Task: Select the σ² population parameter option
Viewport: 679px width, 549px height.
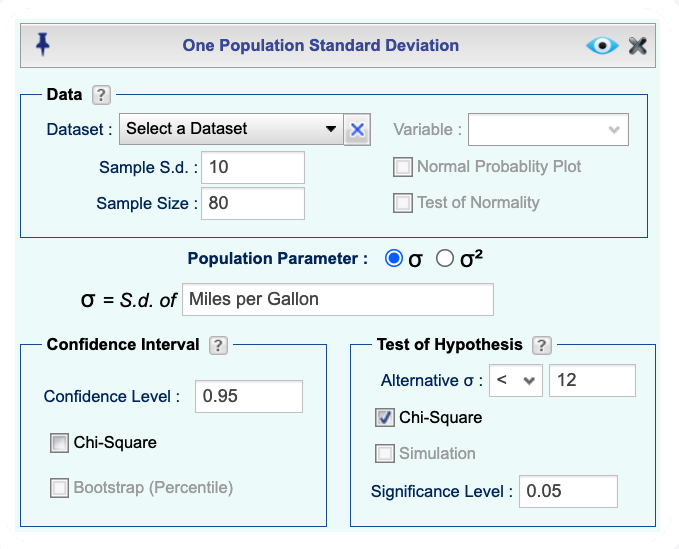Action: 445,258
